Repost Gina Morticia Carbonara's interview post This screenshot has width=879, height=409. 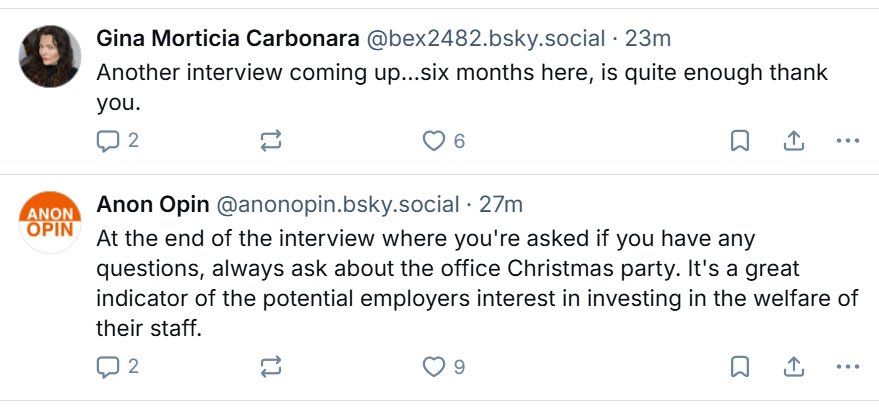tap(270, 141)
